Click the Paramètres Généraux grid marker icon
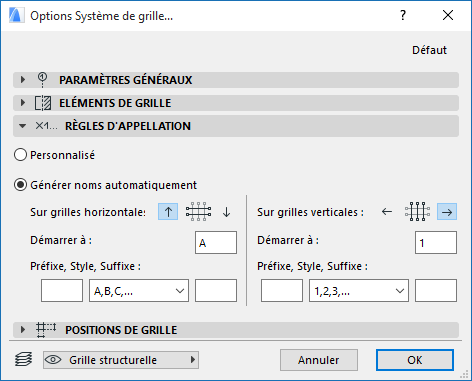472x381 pixels. click(42, 80)
